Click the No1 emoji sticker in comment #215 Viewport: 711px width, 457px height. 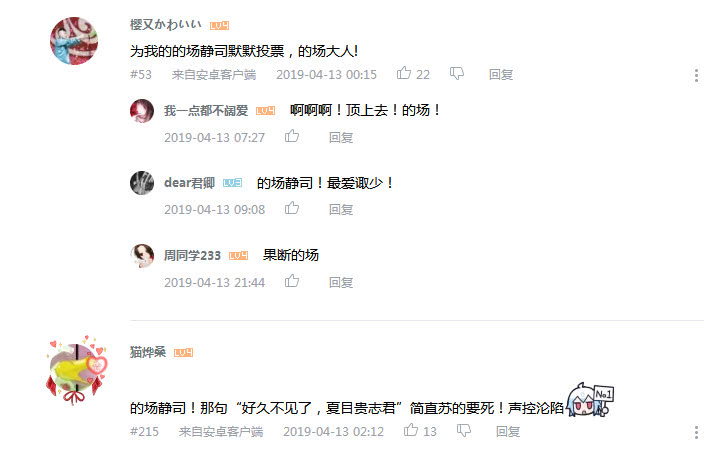coord(590,400)
